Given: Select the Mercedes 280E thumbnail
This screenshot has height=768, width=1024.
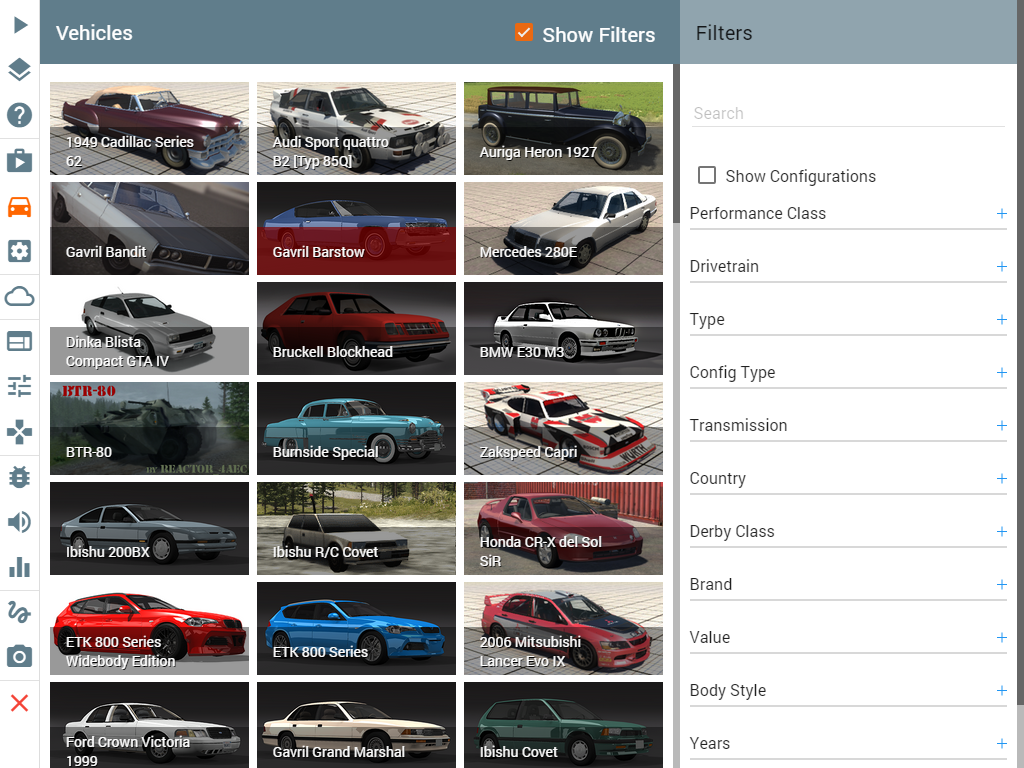Looking at the screenshot, I should point(564,229).
